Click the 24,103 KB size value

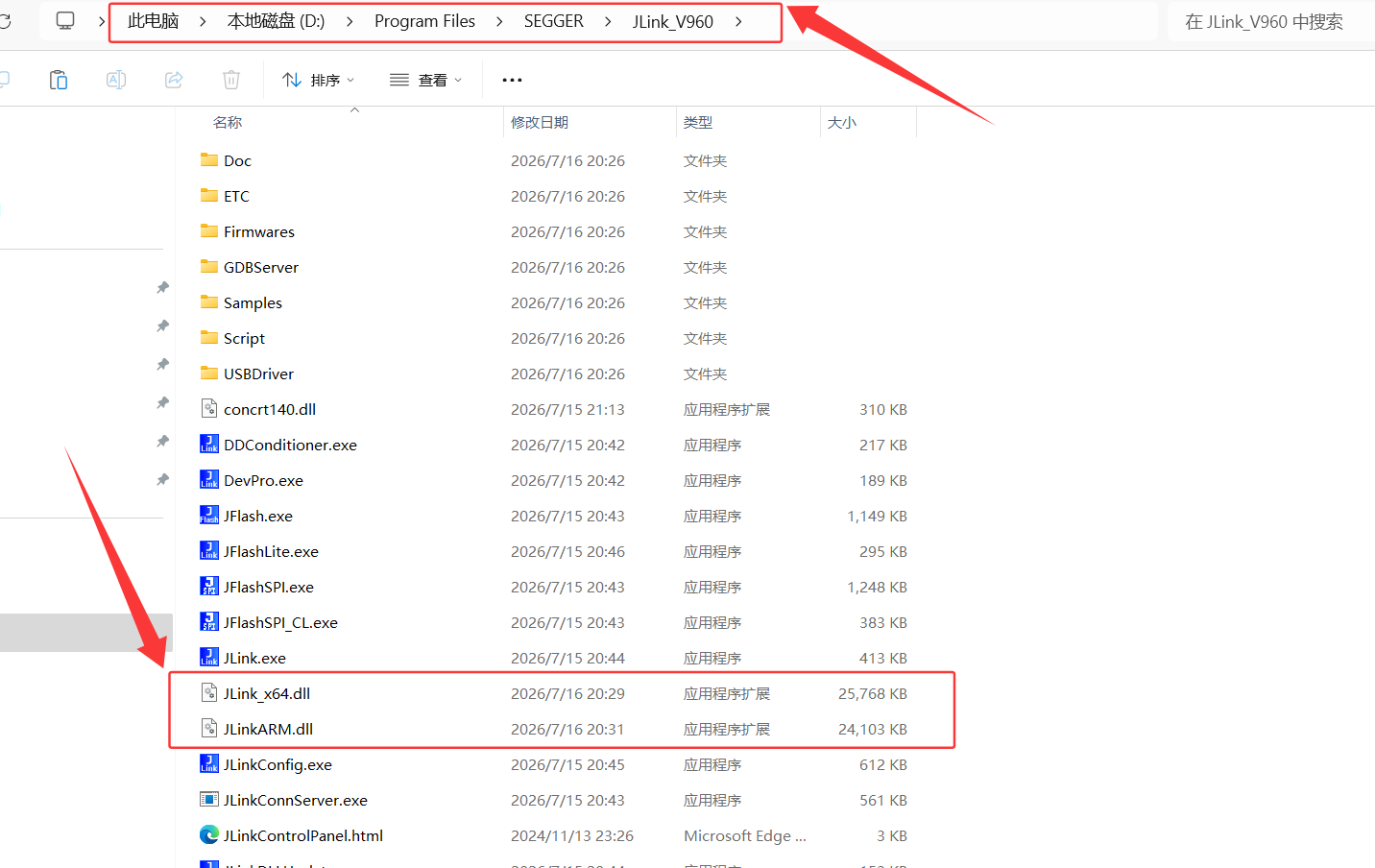point(873,729)
